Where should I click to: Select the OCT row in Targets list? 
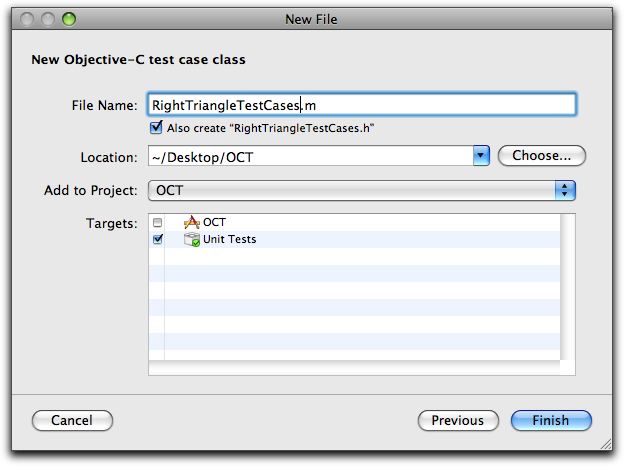(x=354, y=222)
